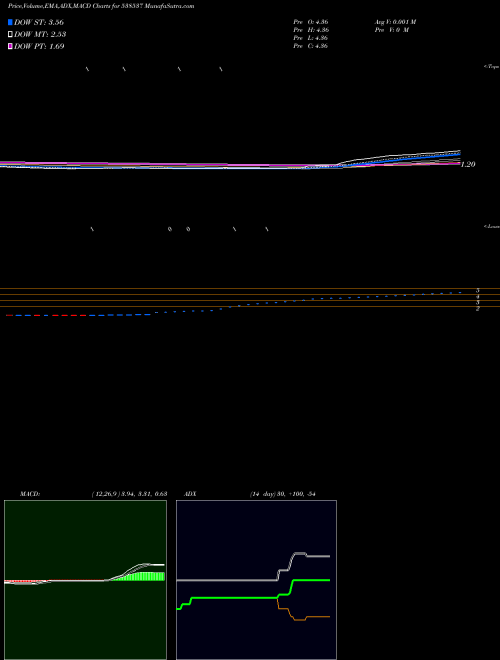Click the green histogram bars in the MACD chart
The width and height of the screenshot is (500, 660).
click(x=141, y=577)
